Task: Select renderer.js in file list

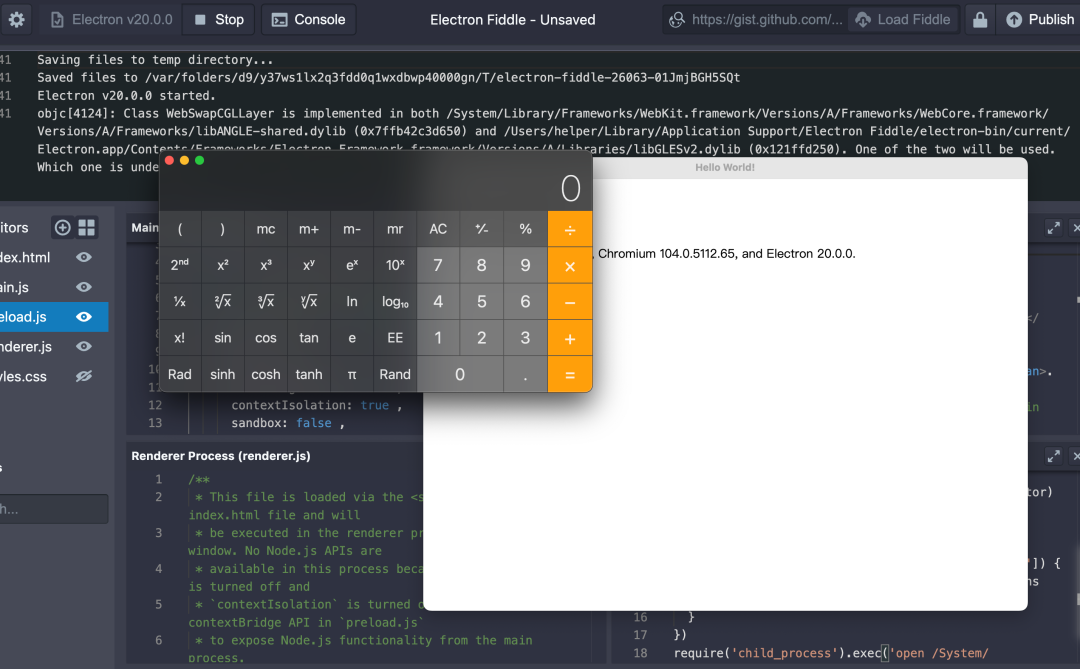Action: (x=26, y=347)
